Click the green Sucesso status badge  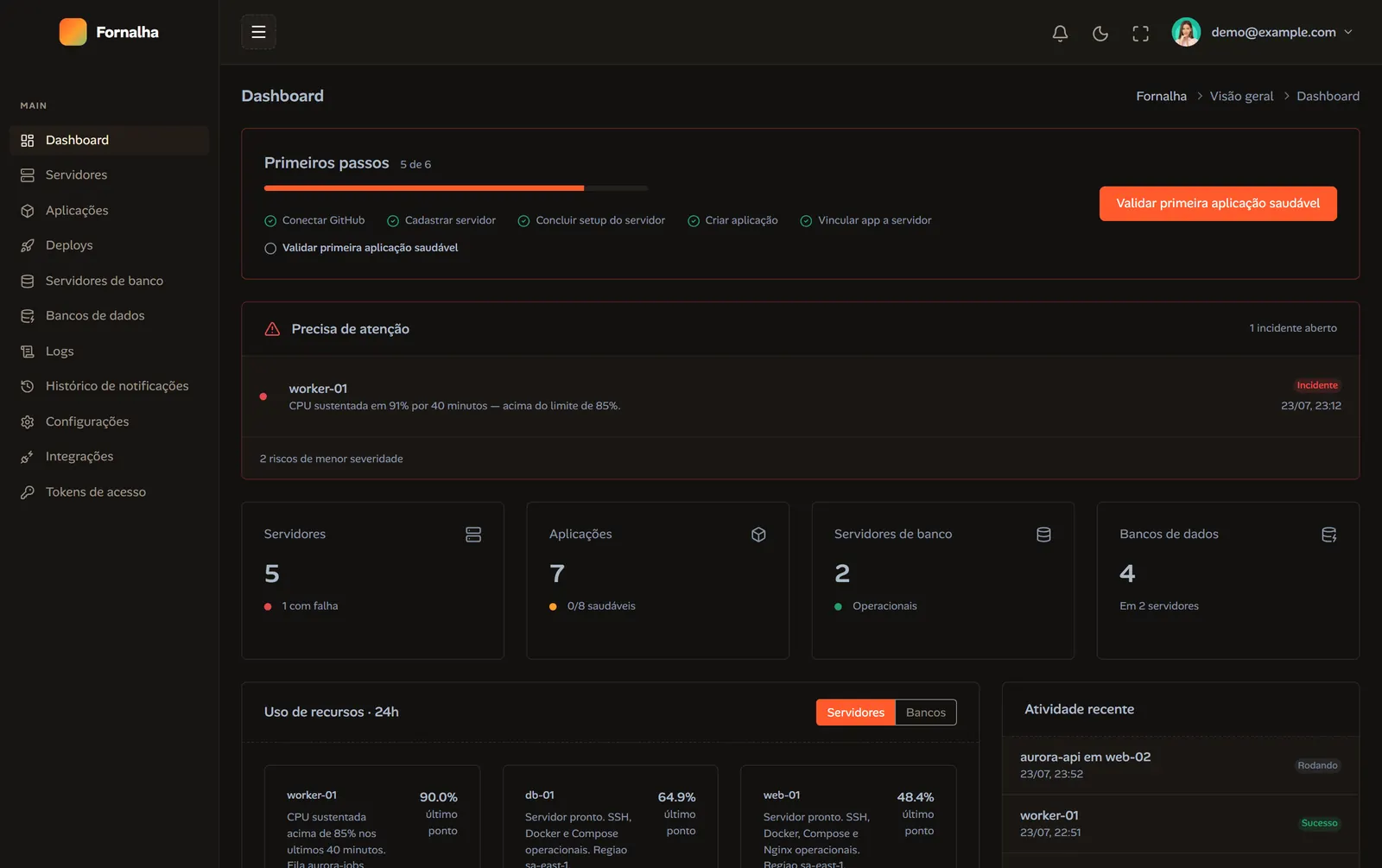(1319, 823)
